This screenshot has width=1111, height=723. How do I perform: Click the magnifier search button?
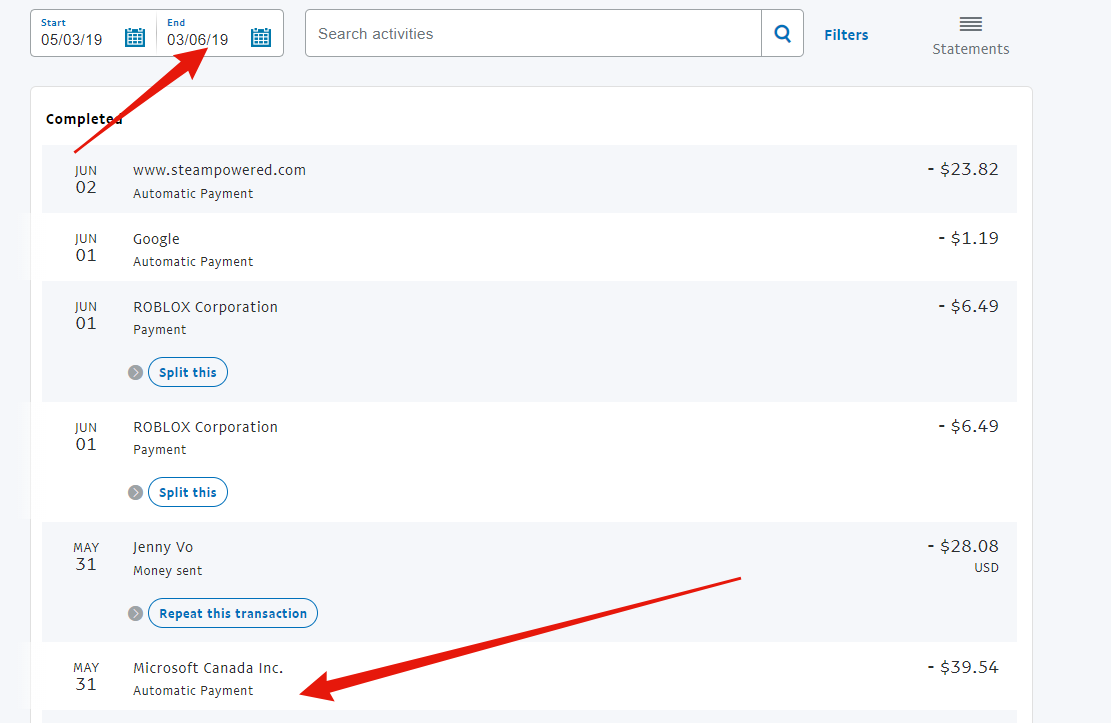pos(782,33)
